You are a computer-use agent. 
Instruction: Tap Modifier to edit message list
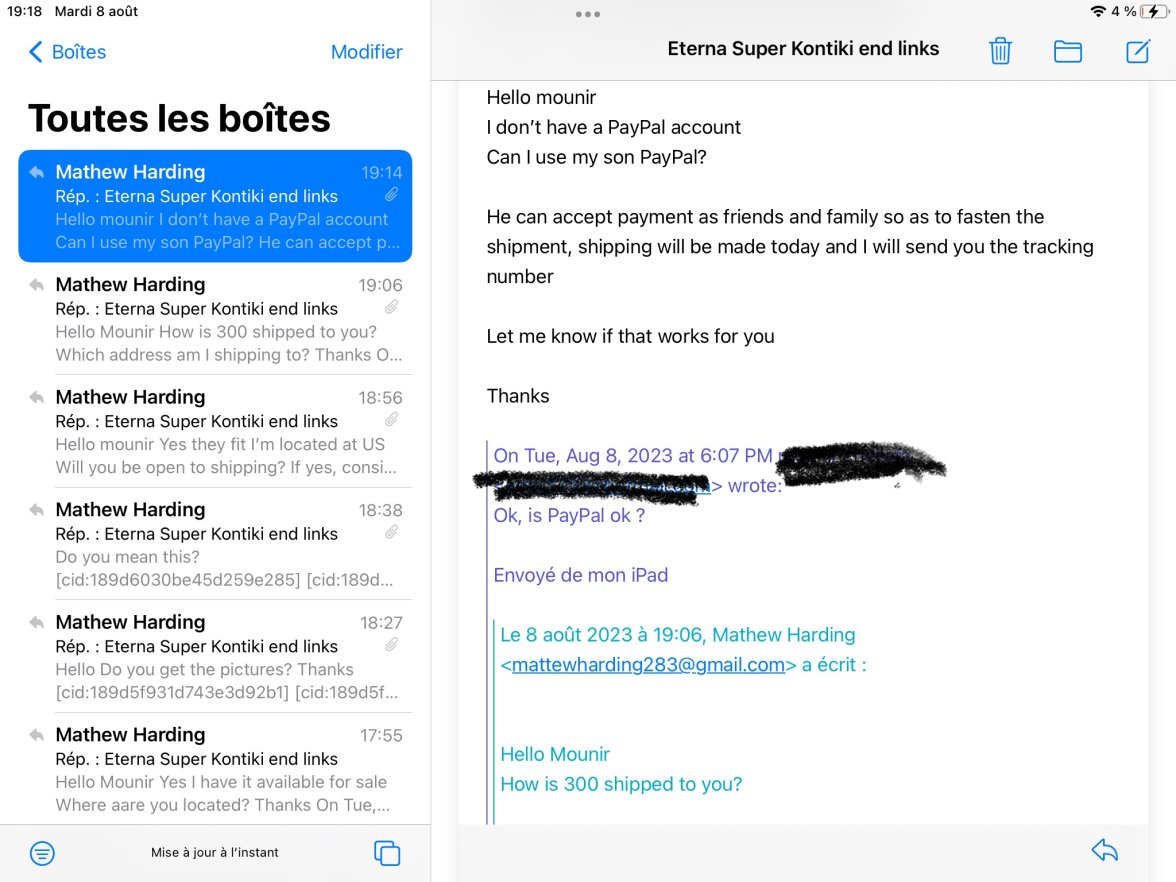click(x=366, y=52)
